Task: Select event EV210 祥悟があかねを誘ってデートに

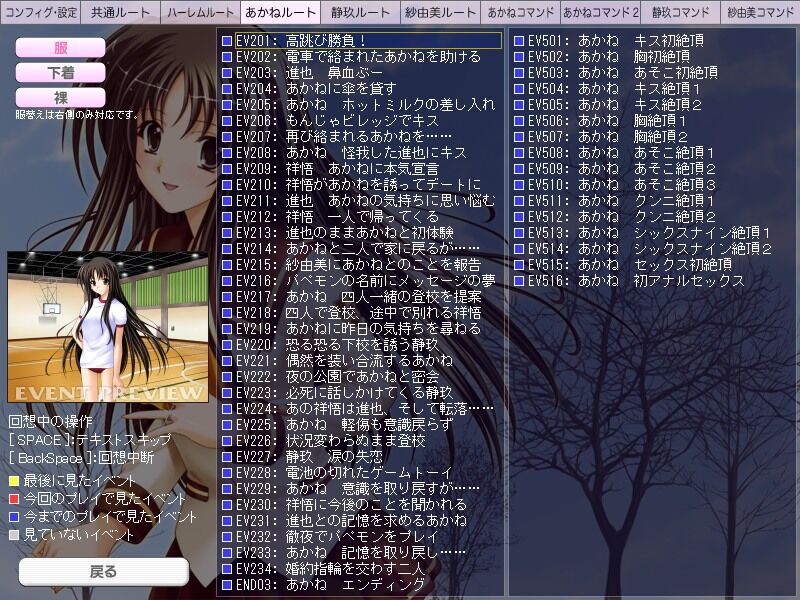Action: point(358,185)
